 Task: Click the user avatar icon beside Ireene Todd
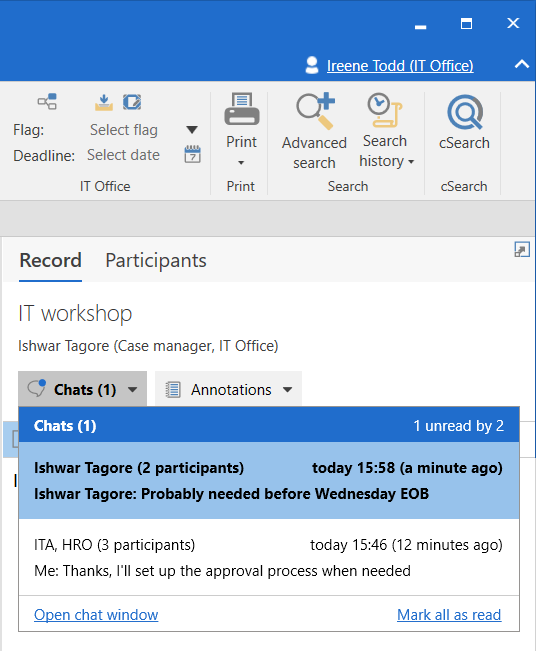pos(312,65)
